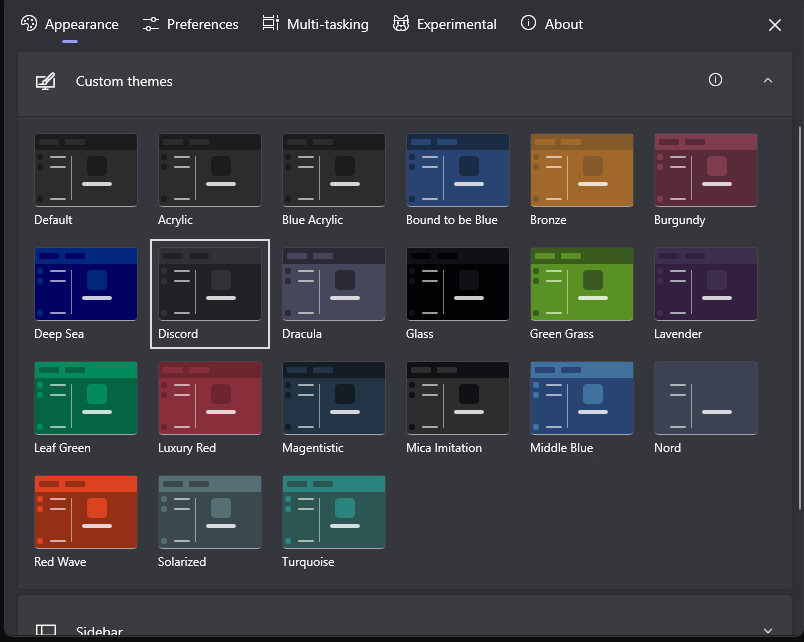804x642 pixels.
Task: Select the Default theme thumbnail
Action: [x=86, y=170]
